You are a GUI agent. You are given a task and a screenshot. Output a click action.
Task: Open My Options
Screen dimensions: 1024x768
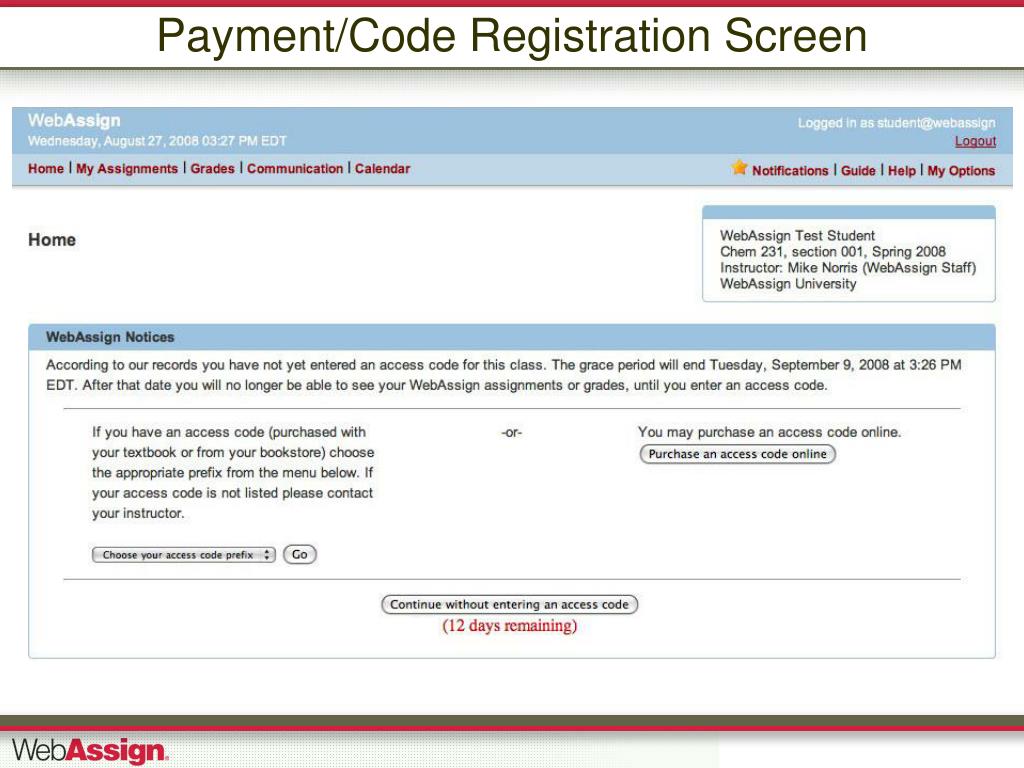pyautogui.click(x=961, y=170)
